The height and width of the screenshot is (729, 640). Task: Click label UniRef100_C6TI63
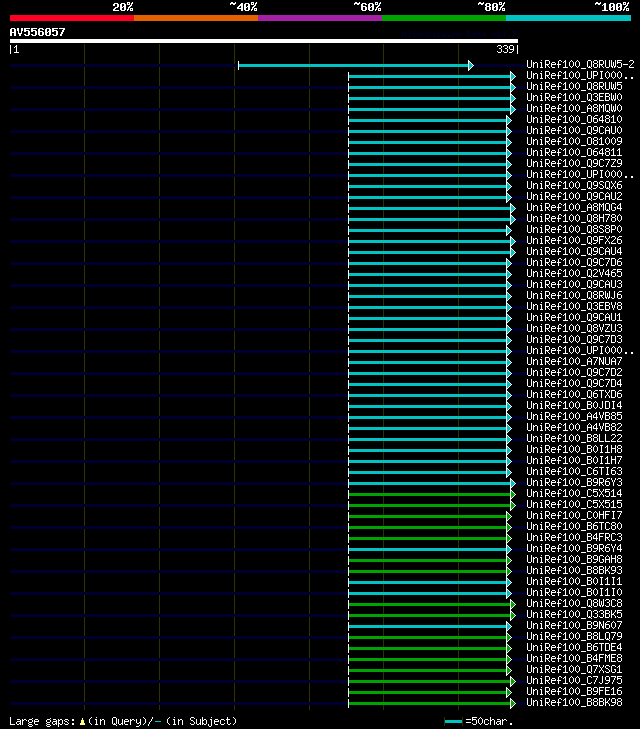click(x=574, y=471)
